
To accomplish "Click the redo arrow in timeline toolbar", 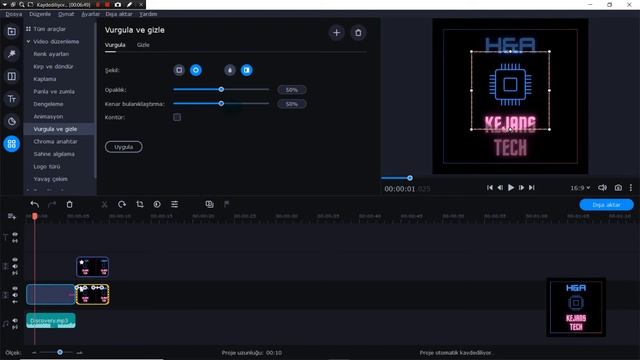I will [52, 204].
